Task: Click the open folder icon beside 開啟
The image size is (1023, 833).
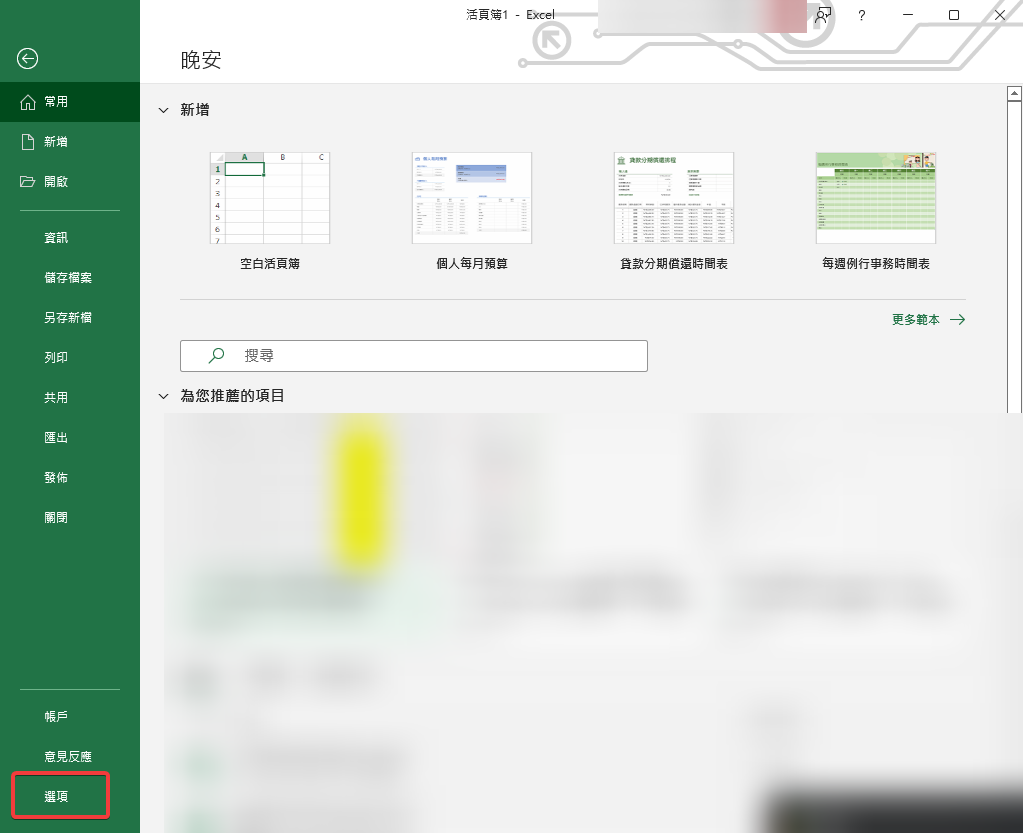Action: pos(27,181)
